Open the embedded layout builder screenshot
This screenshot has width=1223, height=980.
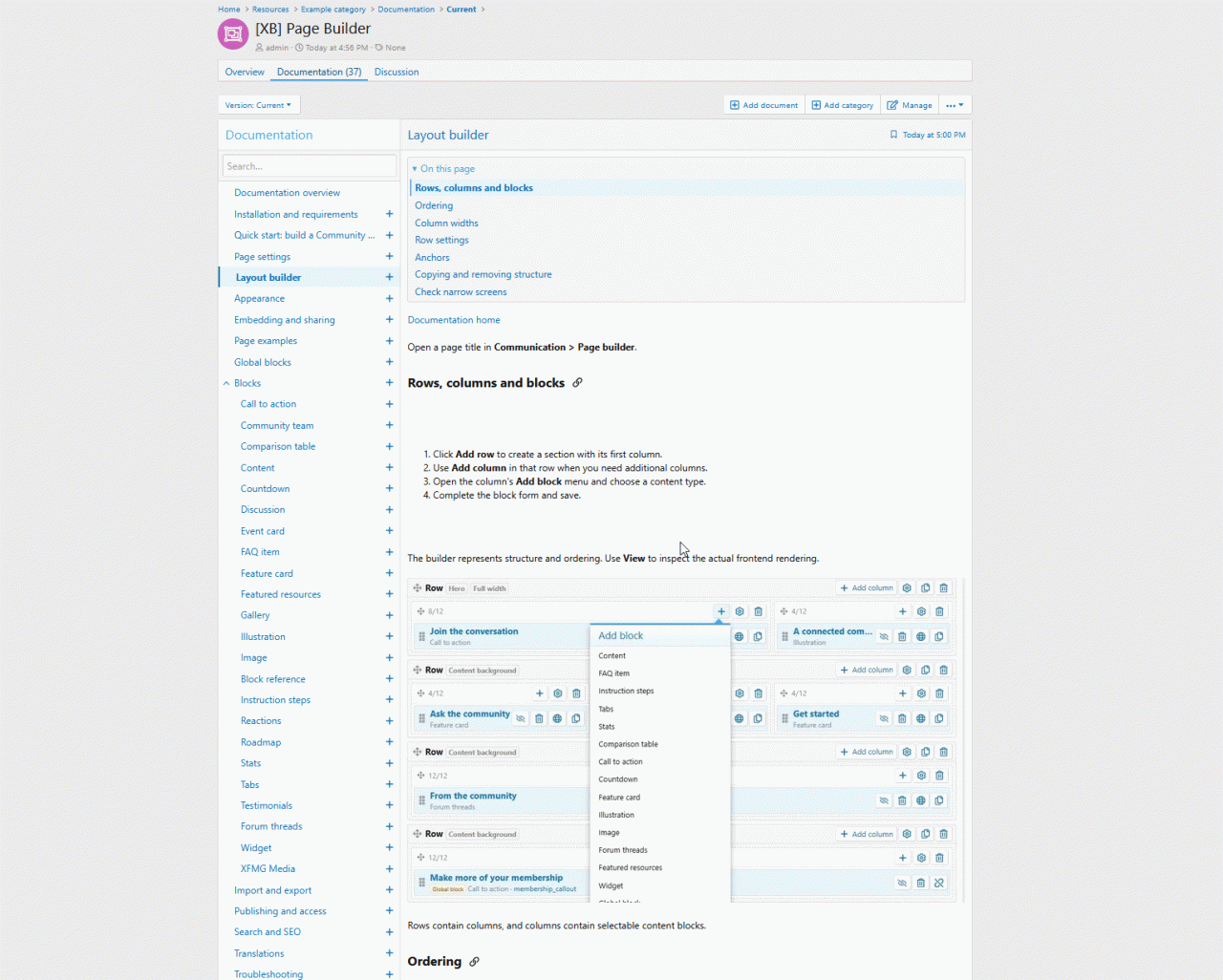[686, 740]
